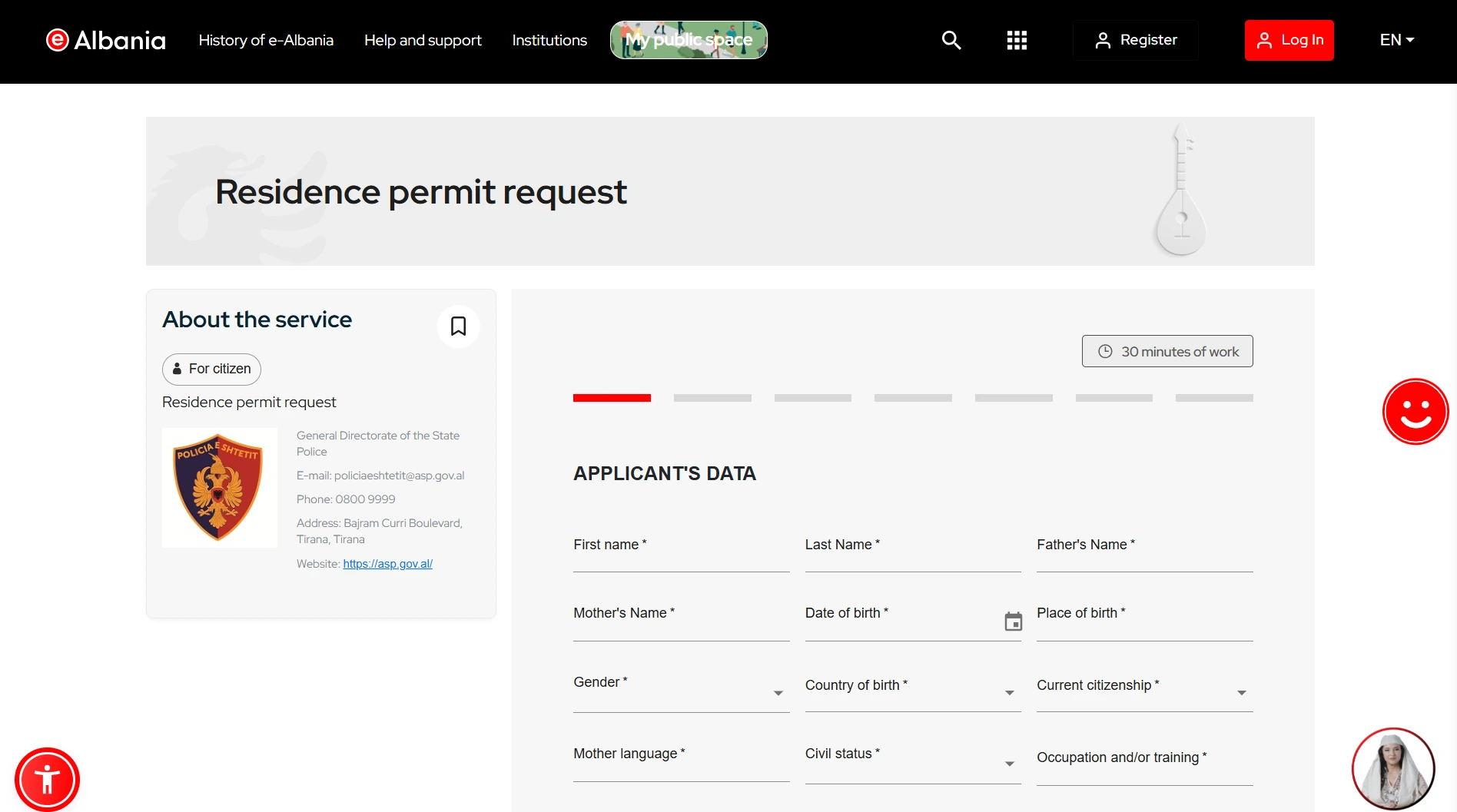Viewport: 1457px width, 812px height.
Task: Select the second step progress bar segment
Action: tap(712, 398)
